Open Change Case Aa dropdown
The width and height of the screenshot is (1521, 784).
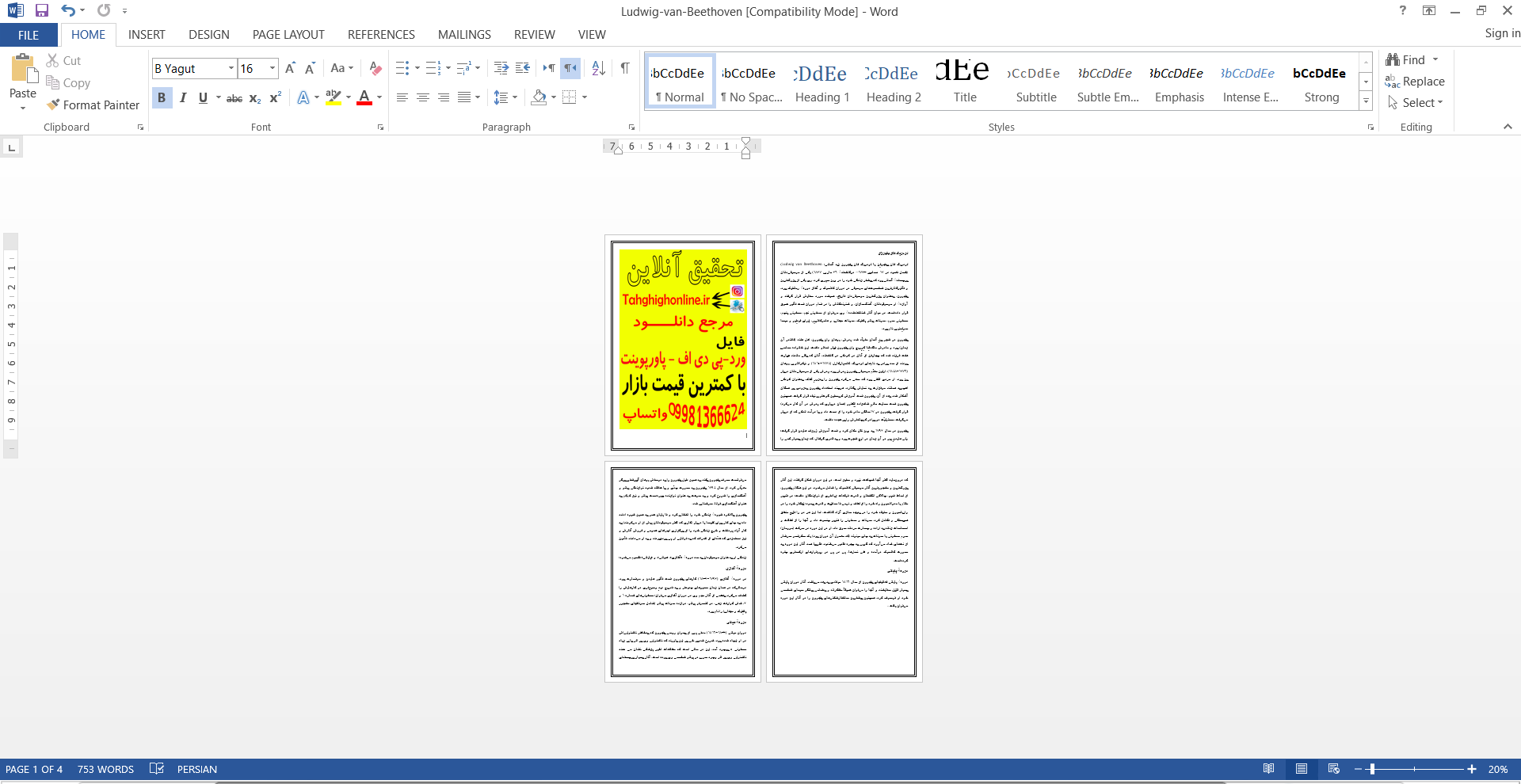click(x=341, y=69)
